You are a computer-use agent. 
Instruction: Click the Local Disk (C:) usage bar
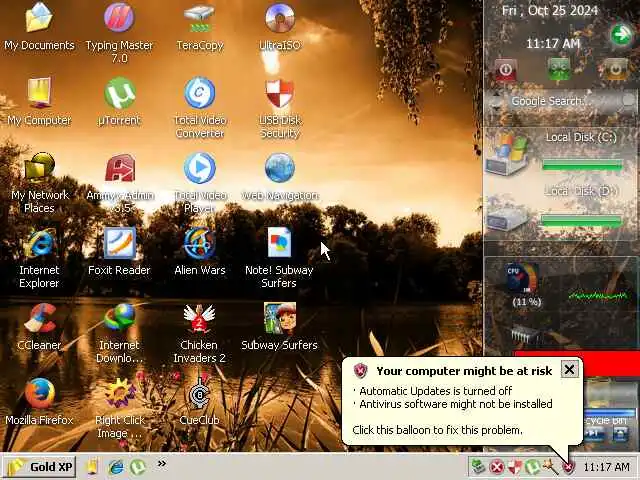coord(582,166)
